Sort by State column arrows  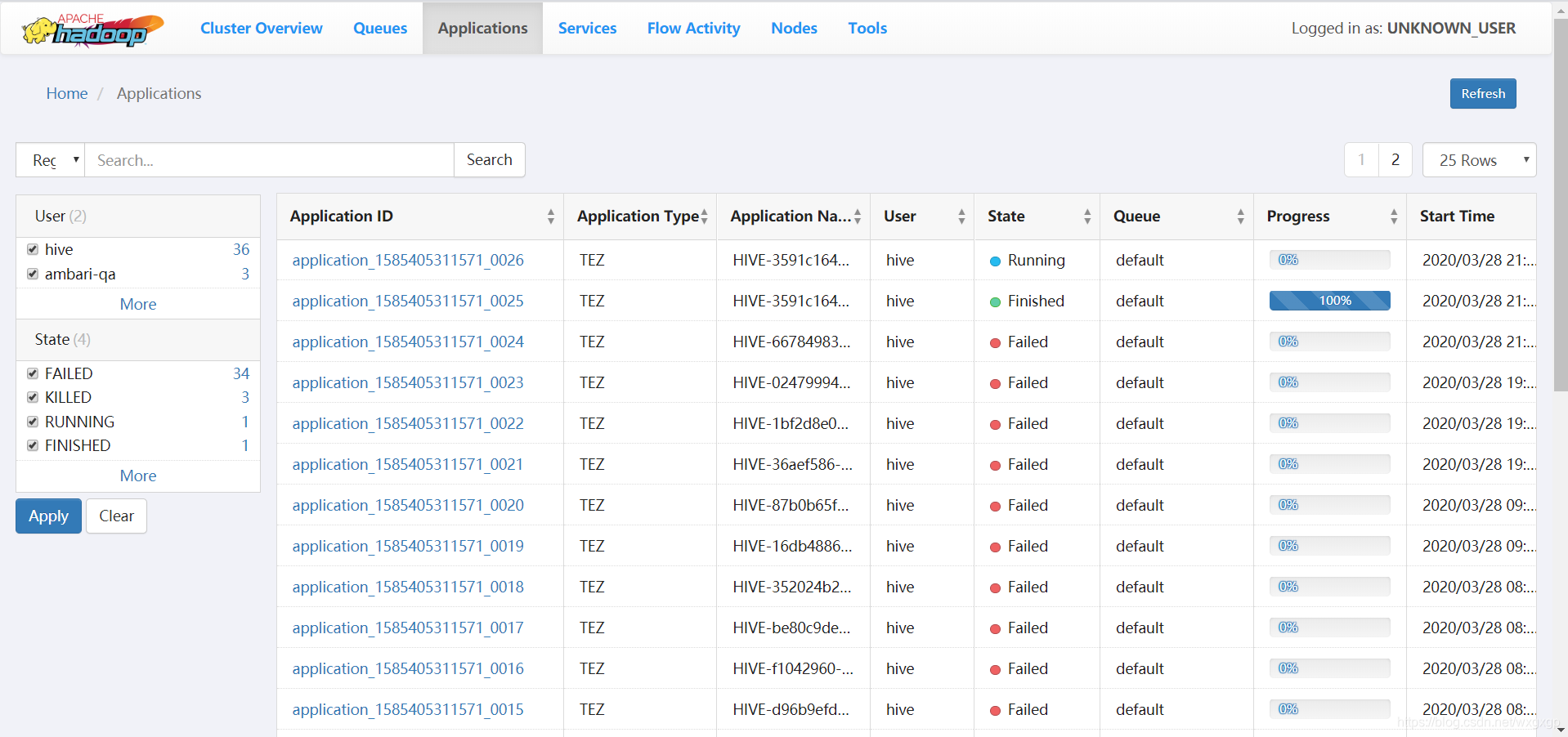tap(1087, 217)
